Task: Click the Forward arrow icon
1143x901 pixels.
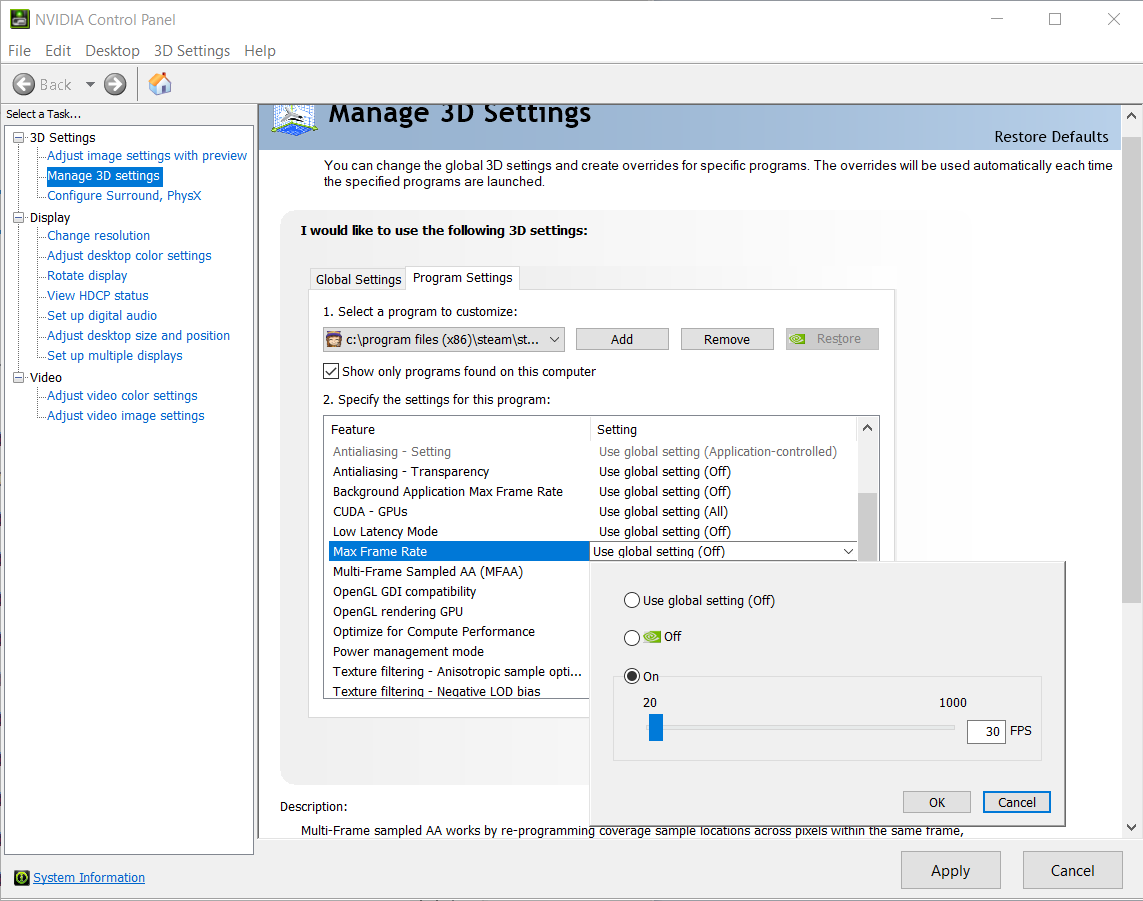Action: point(115,85)
